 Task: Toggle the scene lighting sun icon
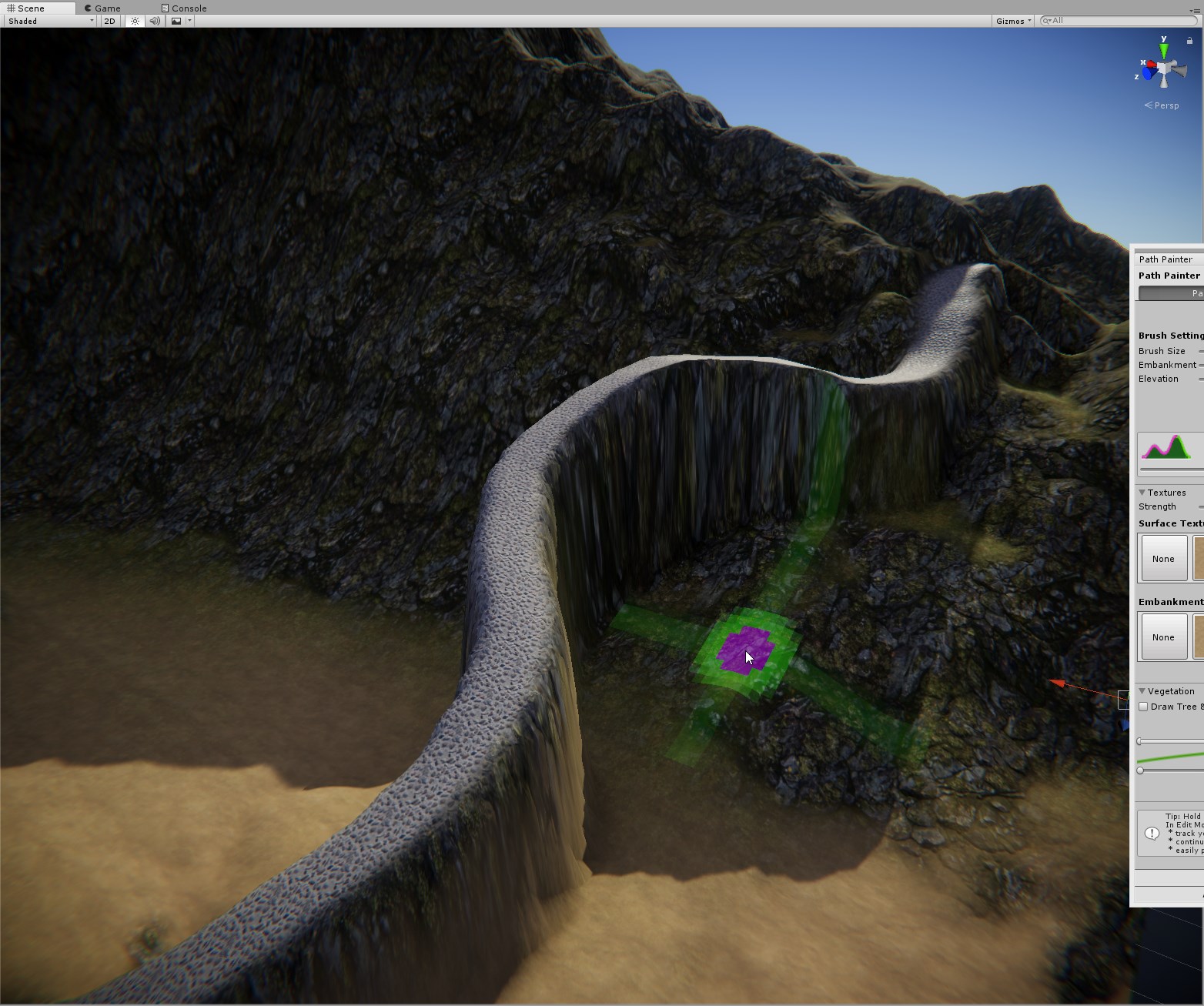[x=134, y=21]
